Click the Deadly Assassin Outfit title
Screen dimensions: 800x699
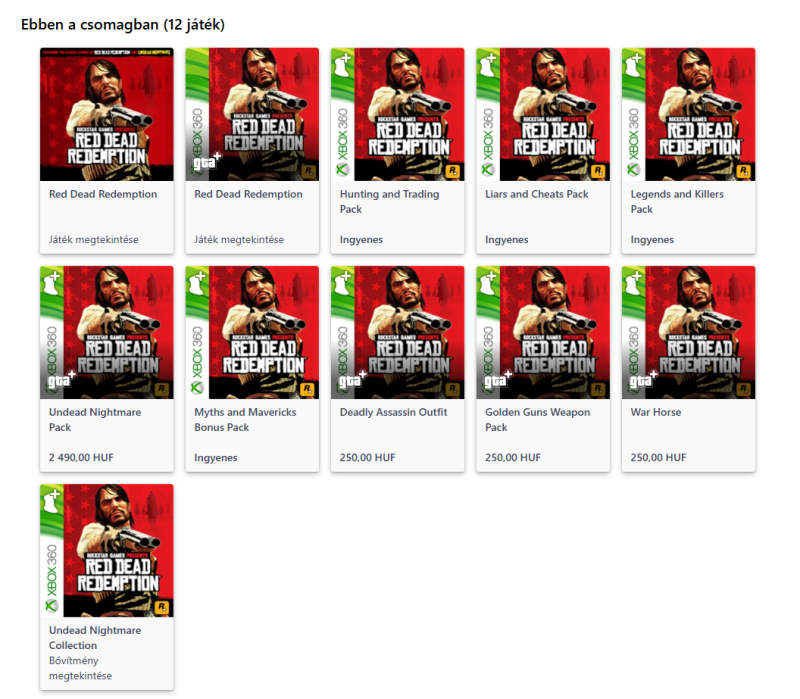tap(393, 412)
